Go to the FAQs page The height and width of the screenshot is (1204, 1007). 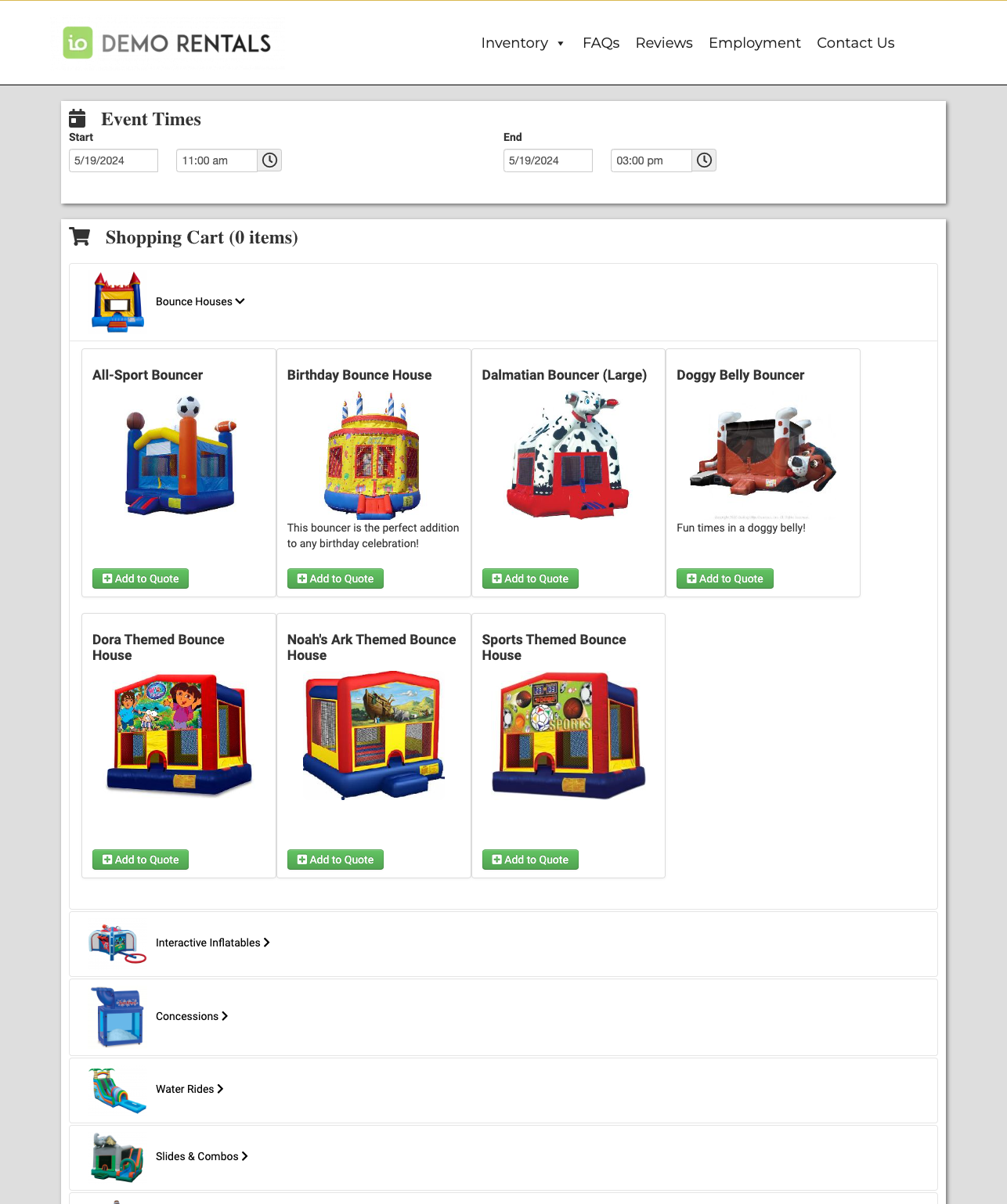(601, 43)
